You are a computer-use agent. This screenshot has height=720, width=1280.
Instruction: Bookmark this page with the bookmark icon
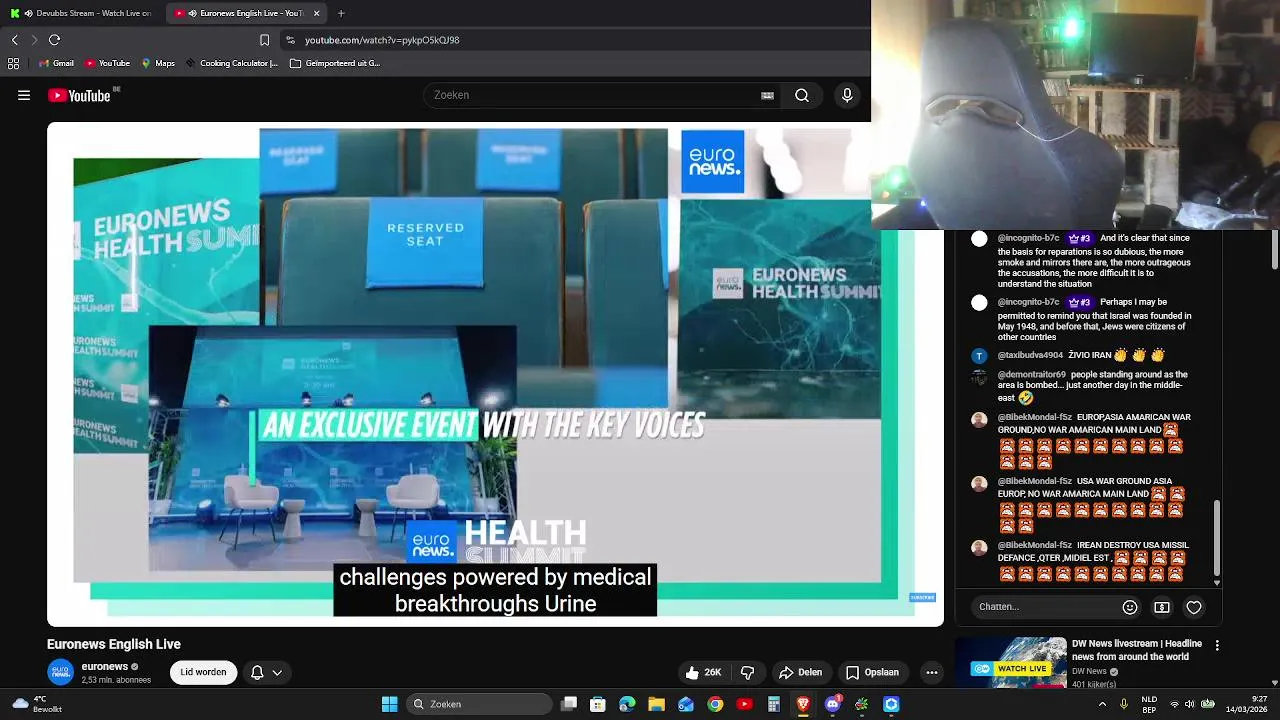click(264, 40)
